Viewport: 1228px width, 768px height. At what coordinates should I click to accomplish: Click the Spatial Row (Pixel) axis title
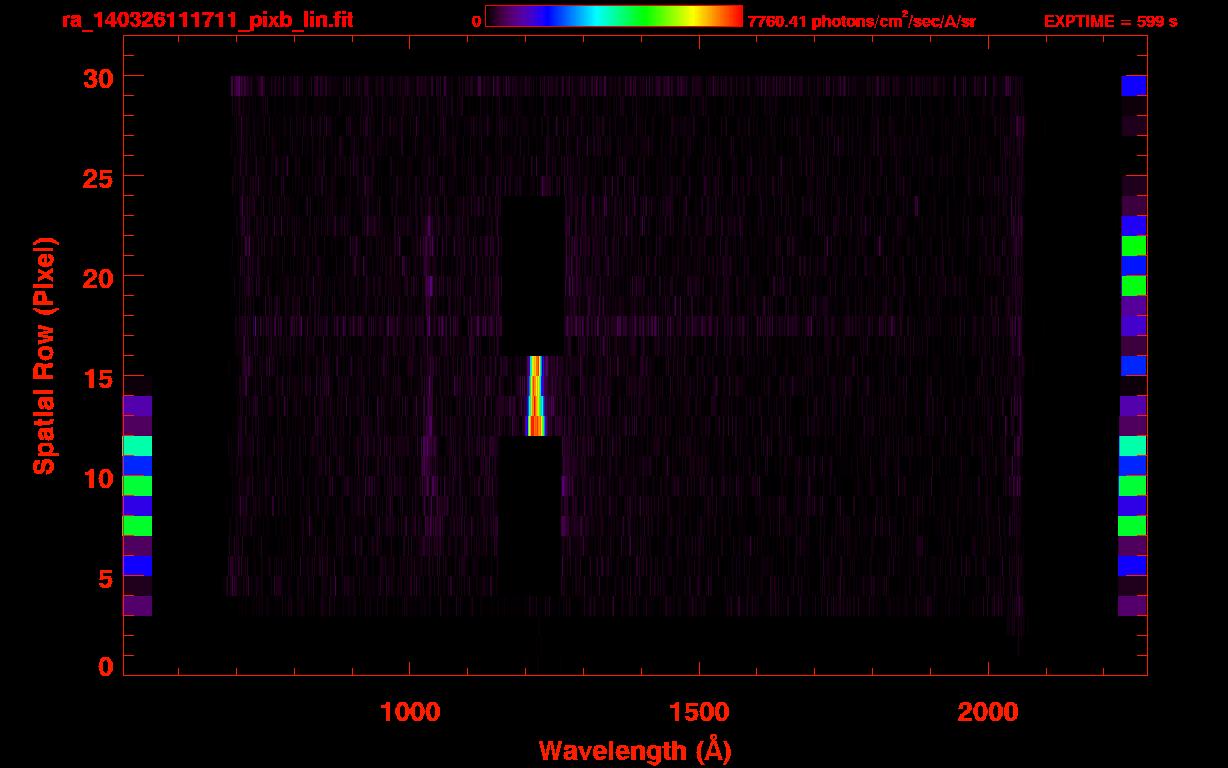(44, 356)
